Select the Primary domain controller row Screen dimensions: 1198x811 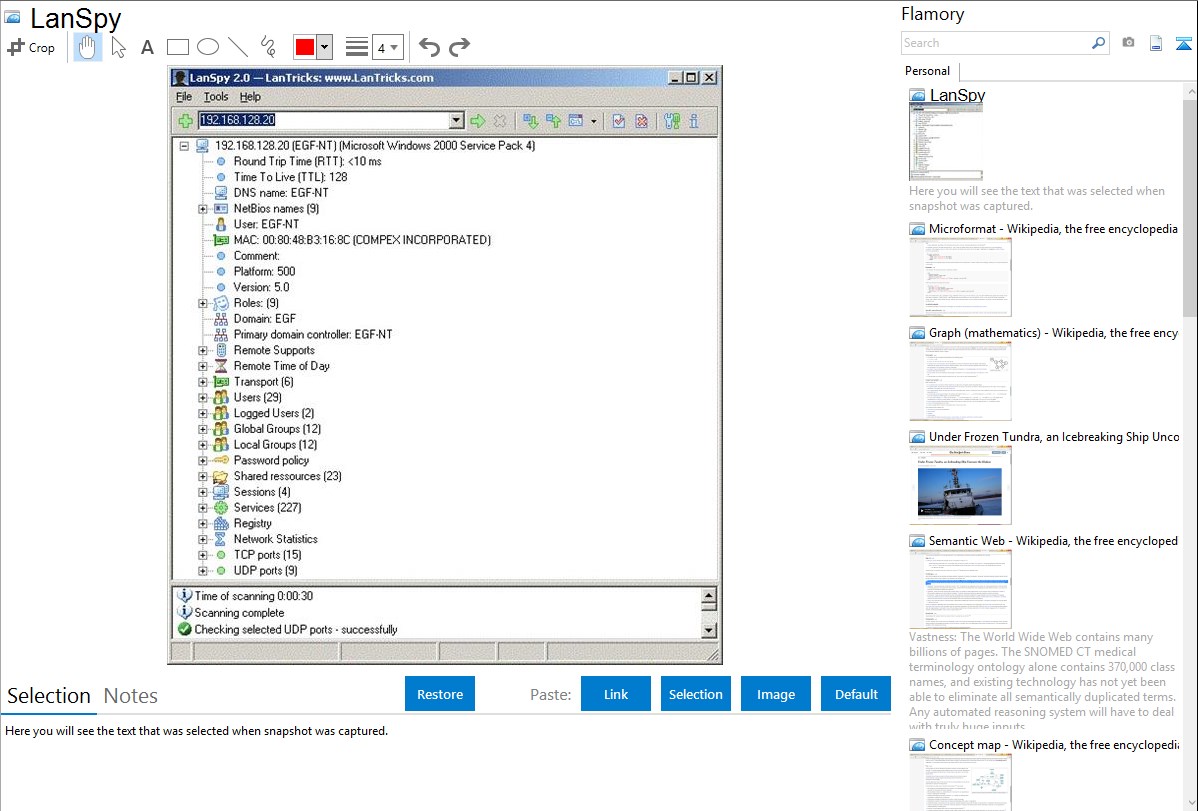coord(312,335)
